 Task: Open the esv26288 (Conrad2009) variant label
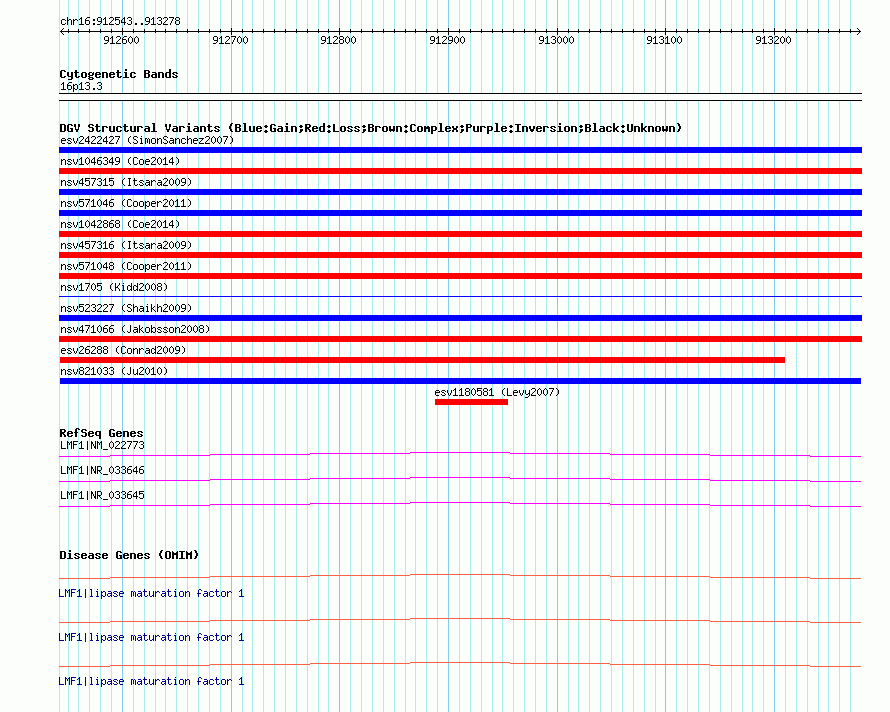tap(123, 351)
